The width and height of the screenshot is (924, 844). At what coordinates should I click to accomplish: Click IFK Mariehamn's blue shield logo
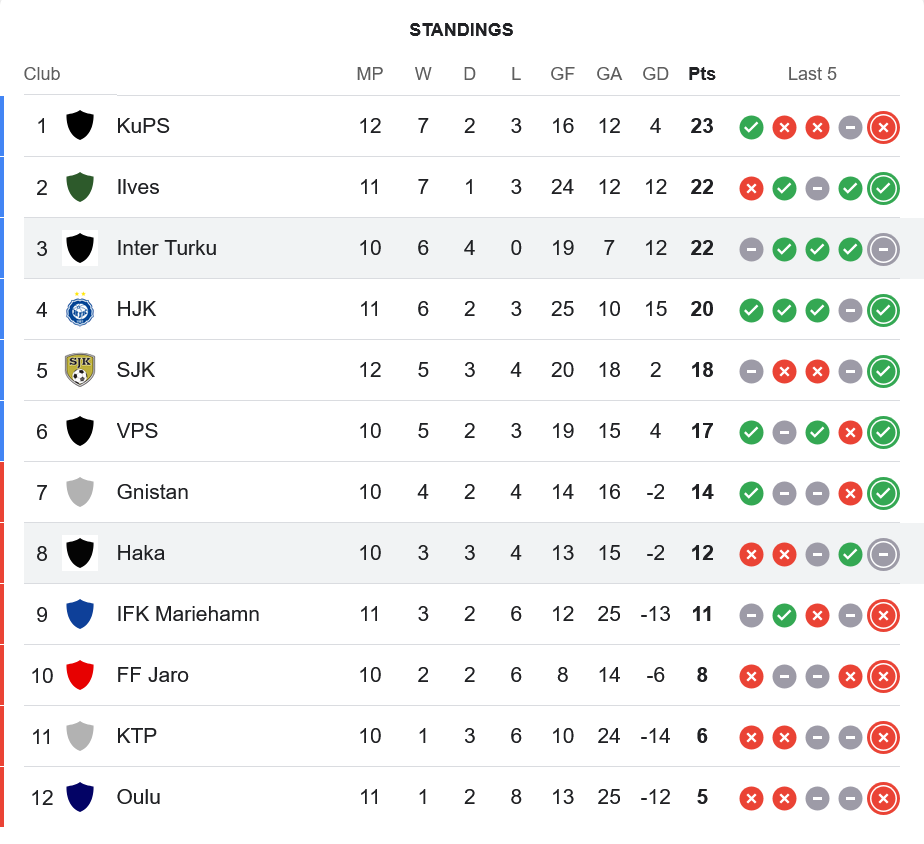[x=80, y=614]
